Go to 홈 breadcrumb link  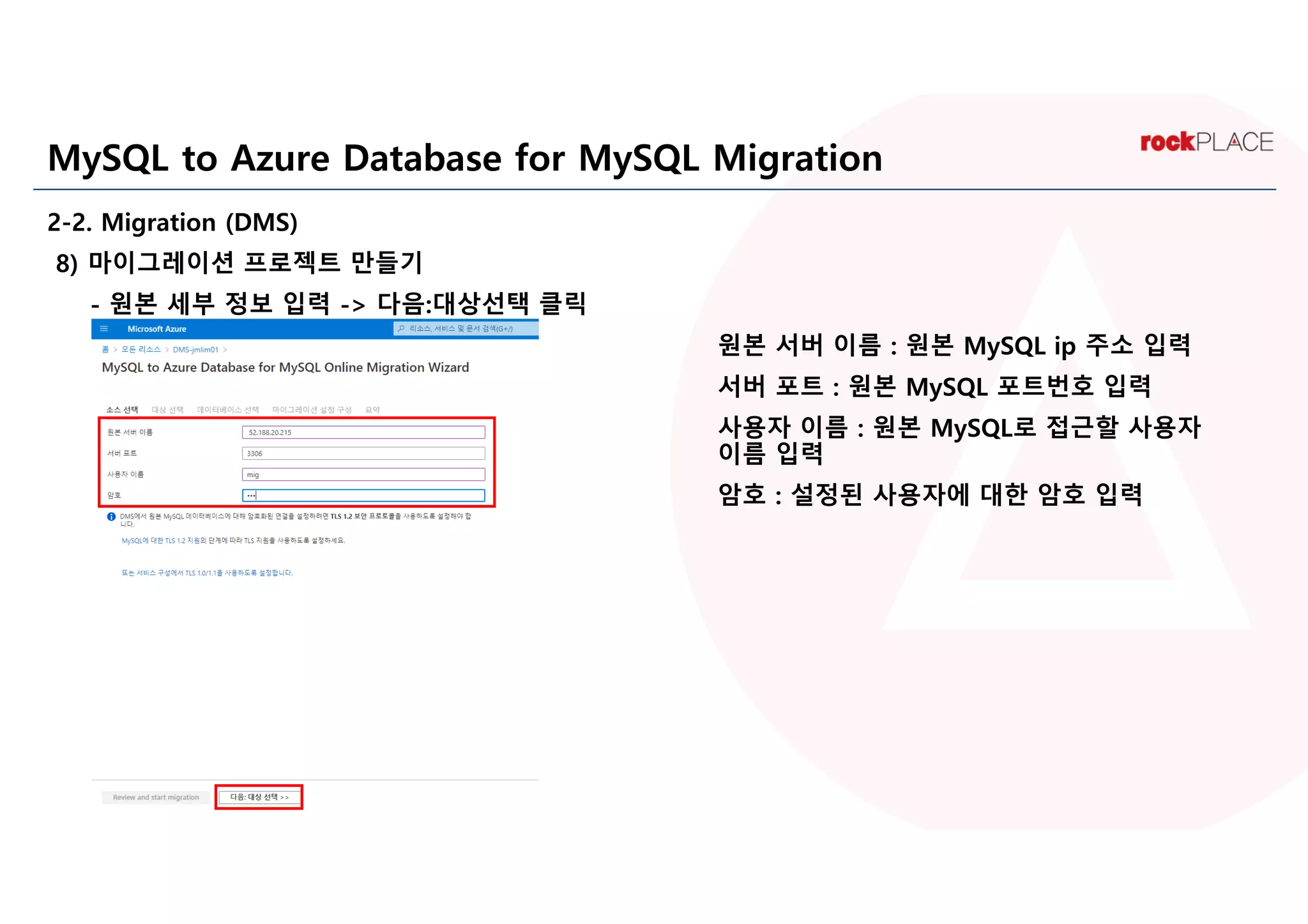point(105,349)
